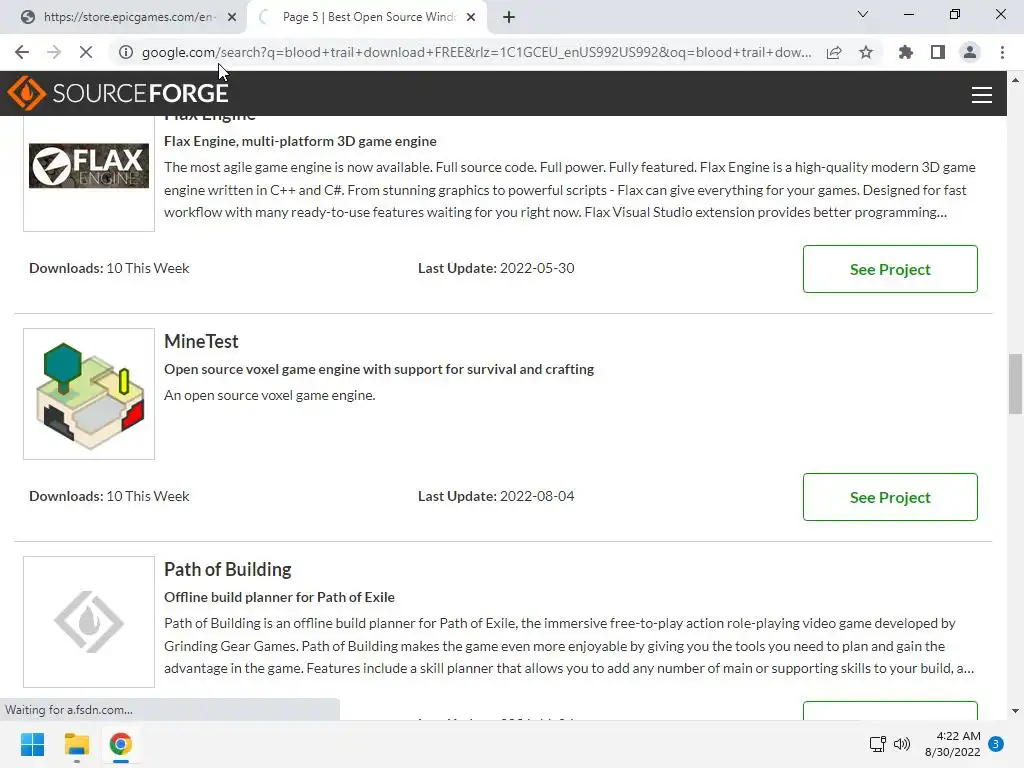Close the Page 5 SourceForge tab
Image resolution: width=1024 pixels, height=768 pixels.
coord(471,18)
